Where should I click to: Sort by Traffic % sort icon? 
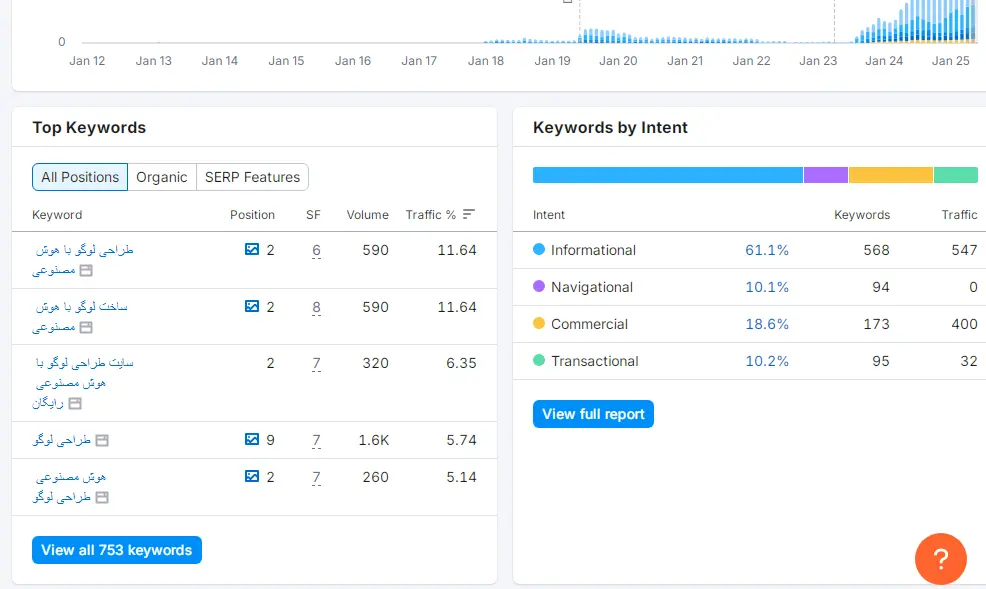pos(468,214)
